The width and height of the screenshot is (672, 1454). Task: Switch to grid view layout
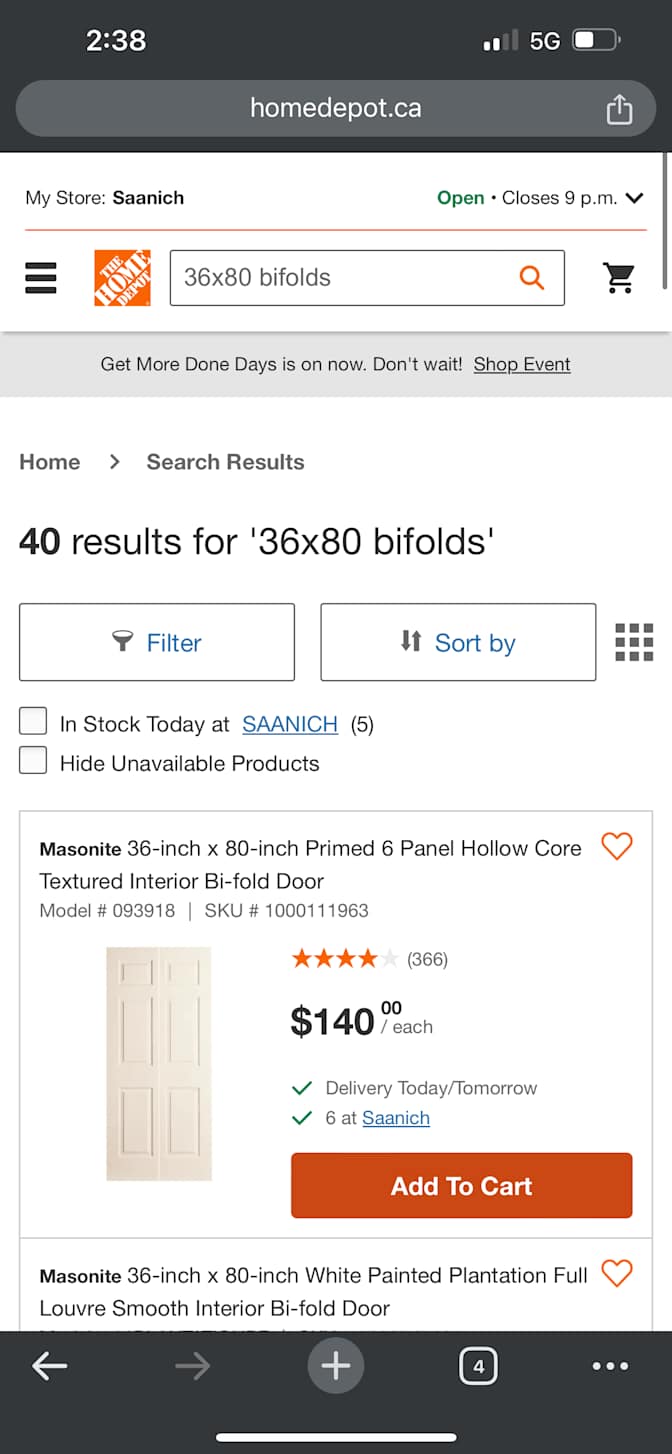point(634,642)
